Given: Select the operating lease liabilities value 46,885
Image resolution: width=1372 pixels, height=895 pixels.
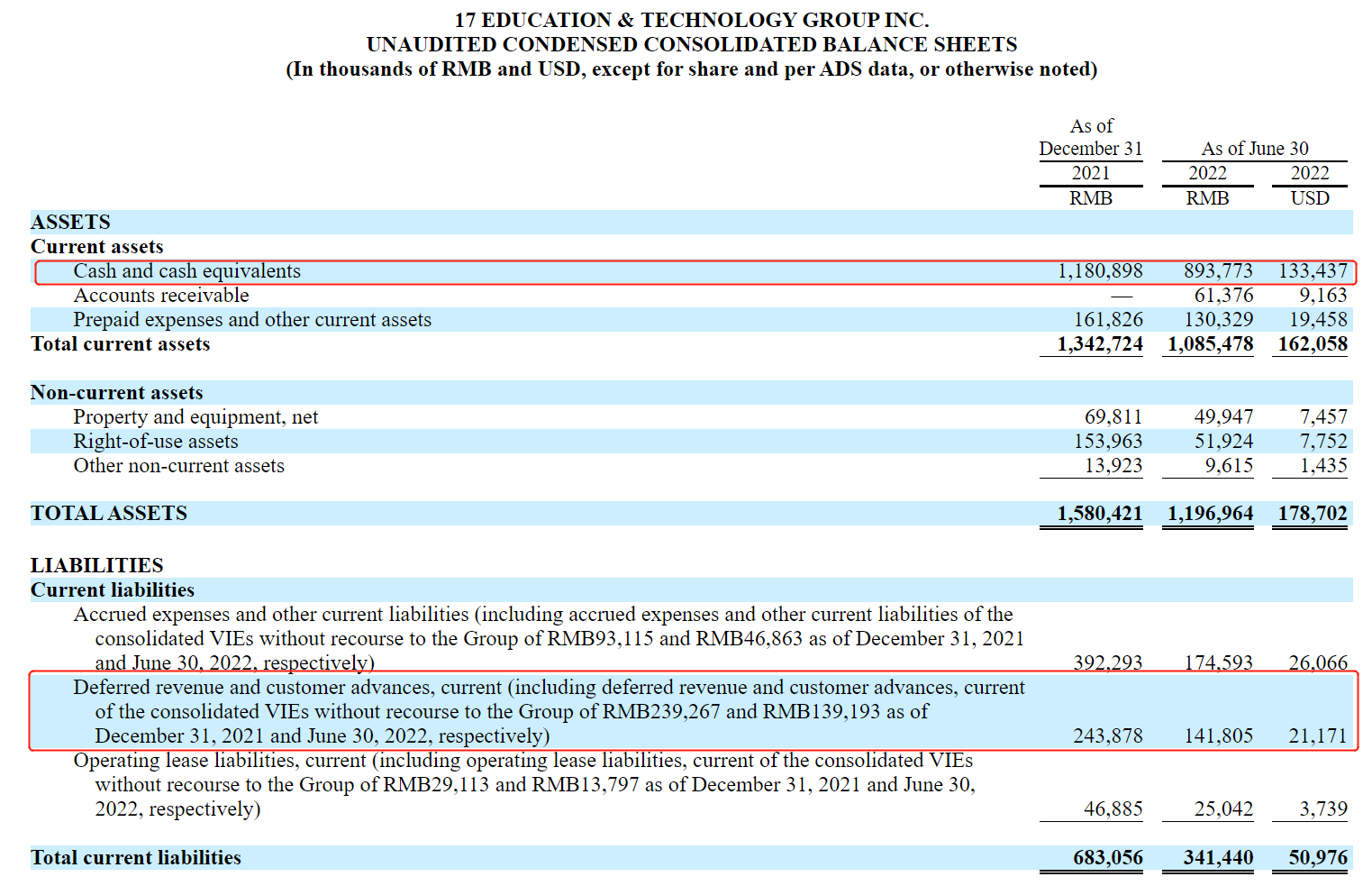Looking at the screenshot, I should coord(1113,809).
